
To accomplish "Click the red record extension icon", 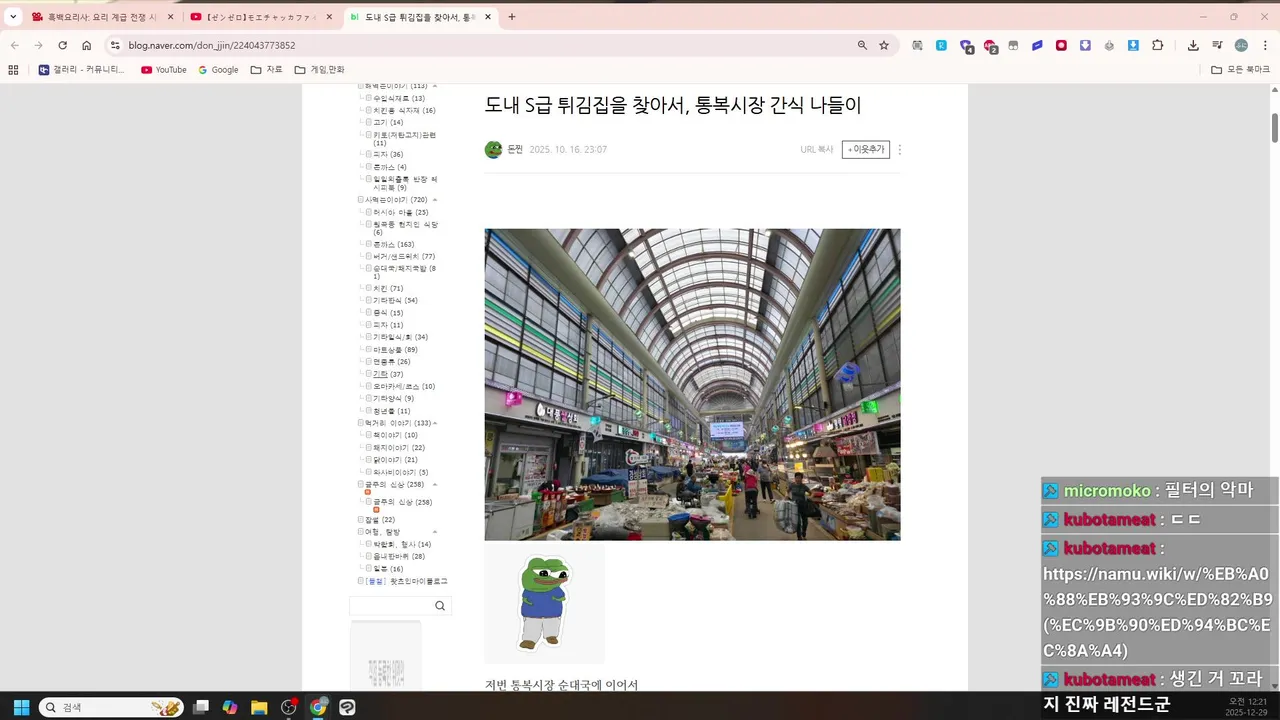I will (1061, 45).
